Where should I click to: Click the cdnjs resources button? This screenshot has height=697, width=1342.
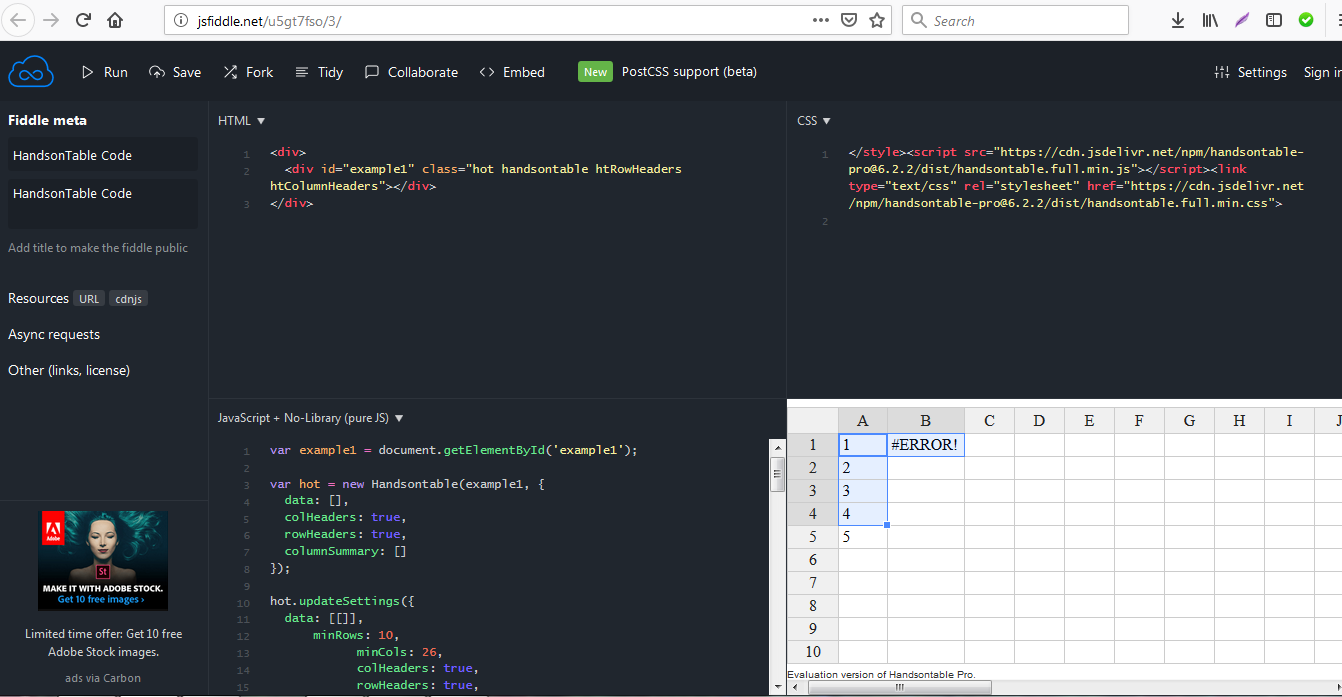[x=128, y=299]
